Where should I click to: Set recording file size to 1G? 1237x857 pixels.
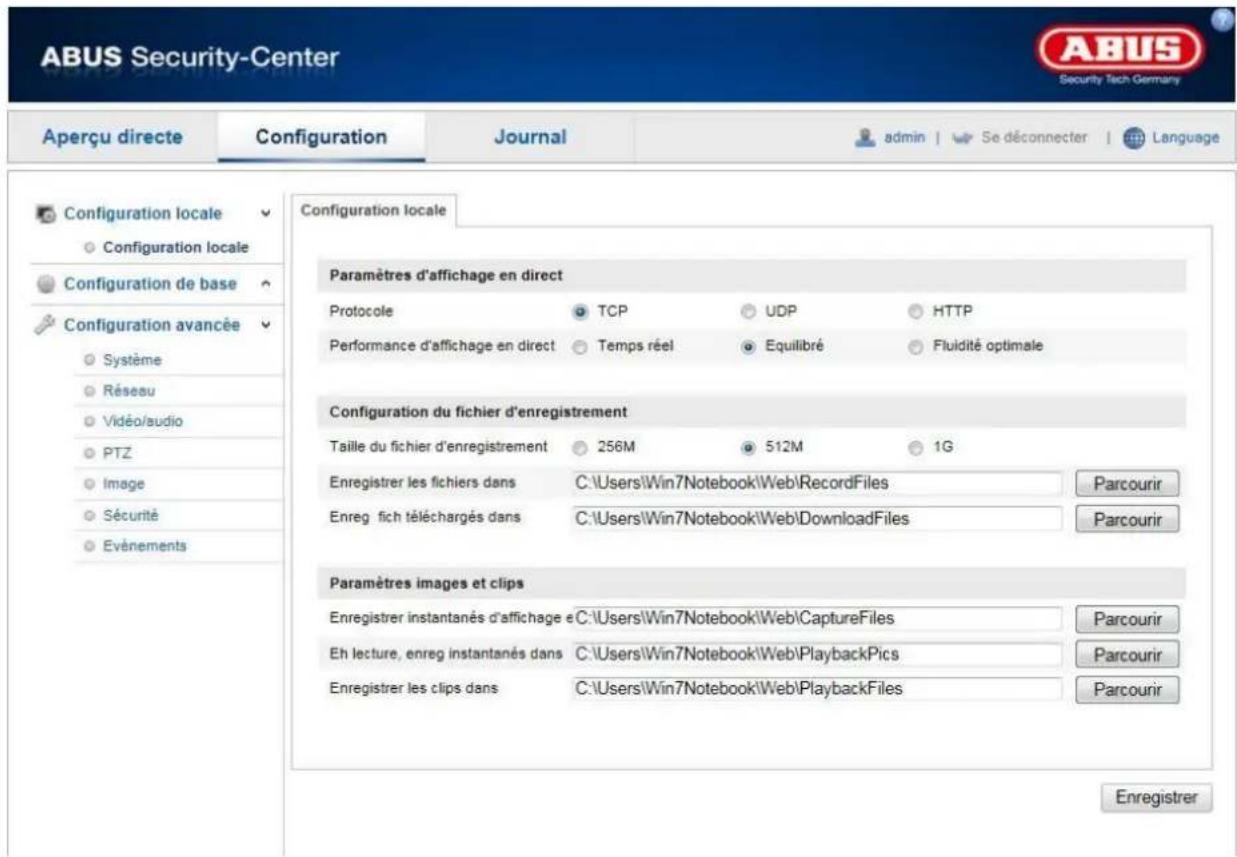pos(914,447)
